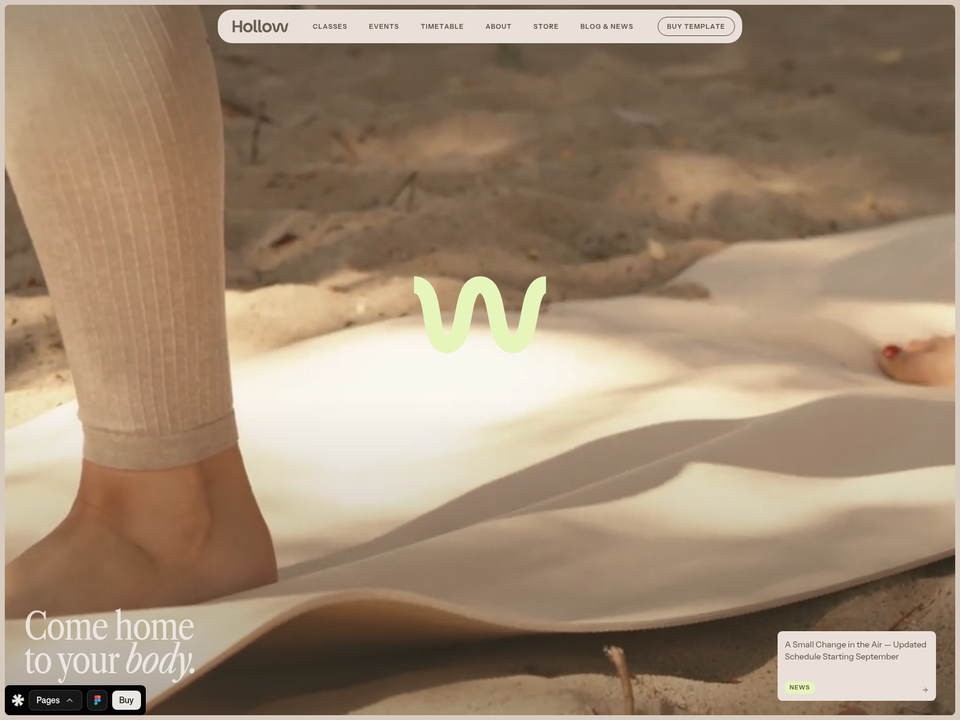This screenshot has width=960, height=720.
Task: Click the arrow icon on news card
Action: (x=924, y=689)
